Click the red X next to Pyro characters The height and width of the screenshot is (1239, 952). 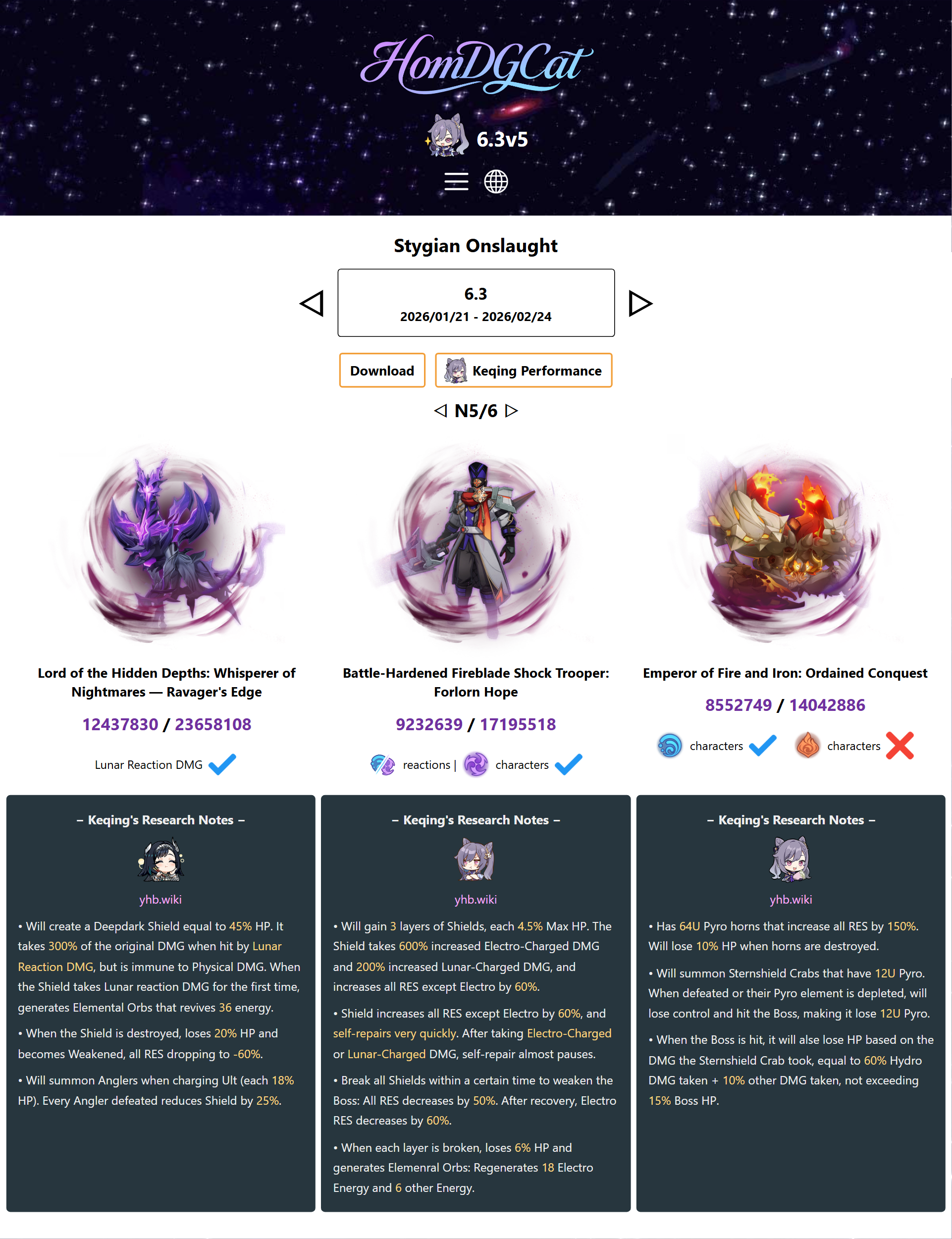point(900,745)
